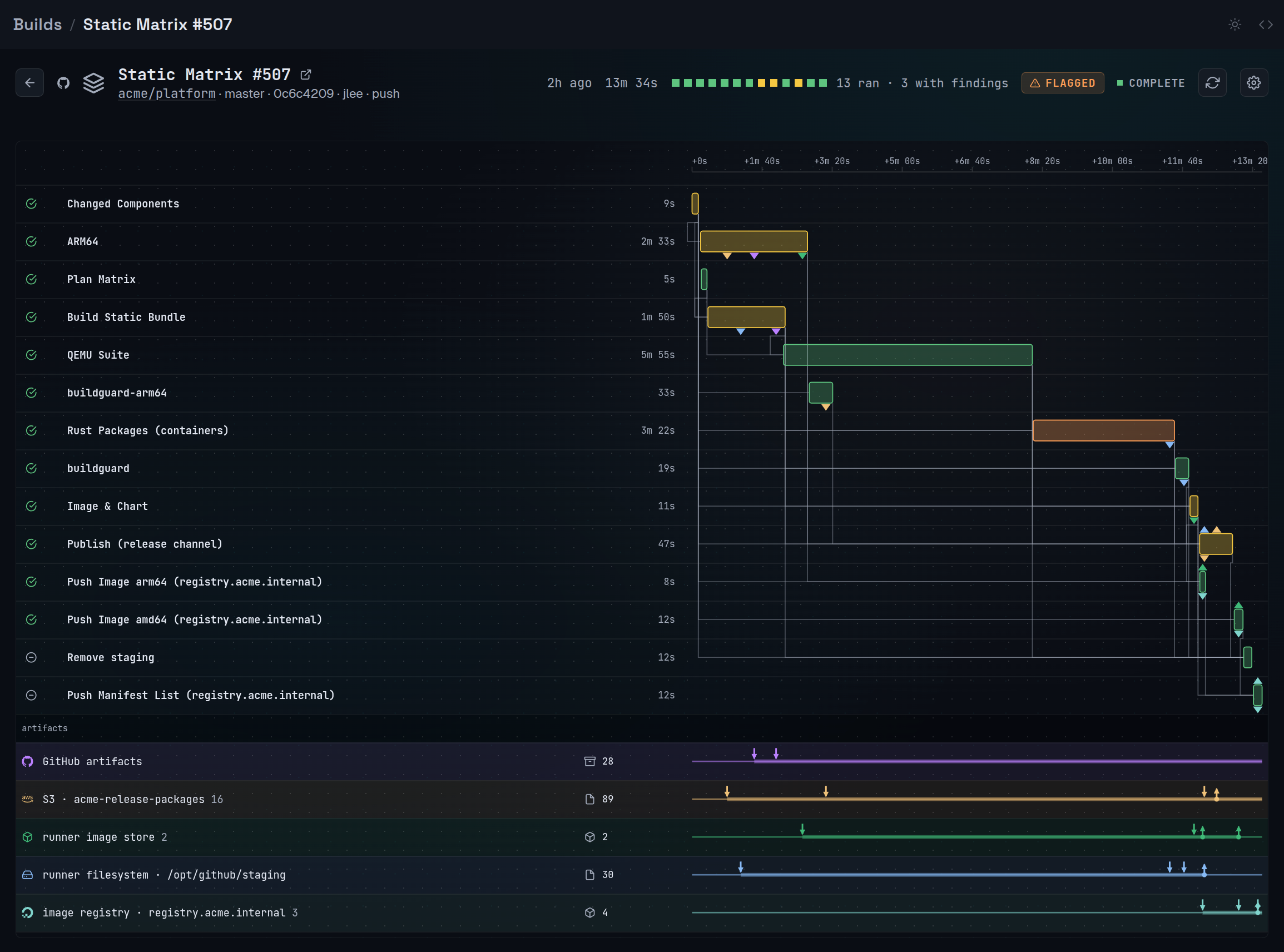This screenshot has height=952, width=1284.
Task: Click the S3 file count 89
Action: [599, 799]
